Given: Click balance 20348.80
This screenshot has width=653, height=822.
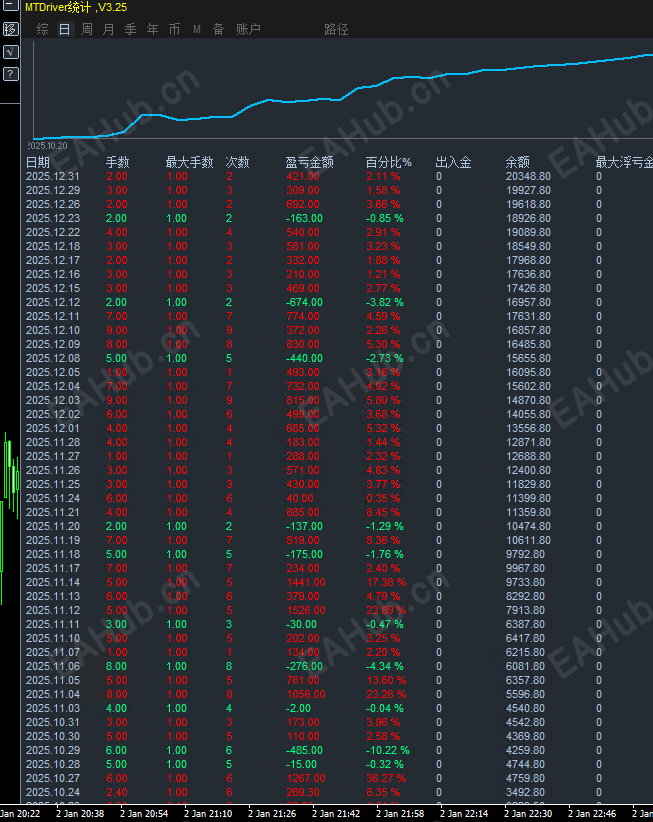Looking at the screenshot, I should [528, 177].
